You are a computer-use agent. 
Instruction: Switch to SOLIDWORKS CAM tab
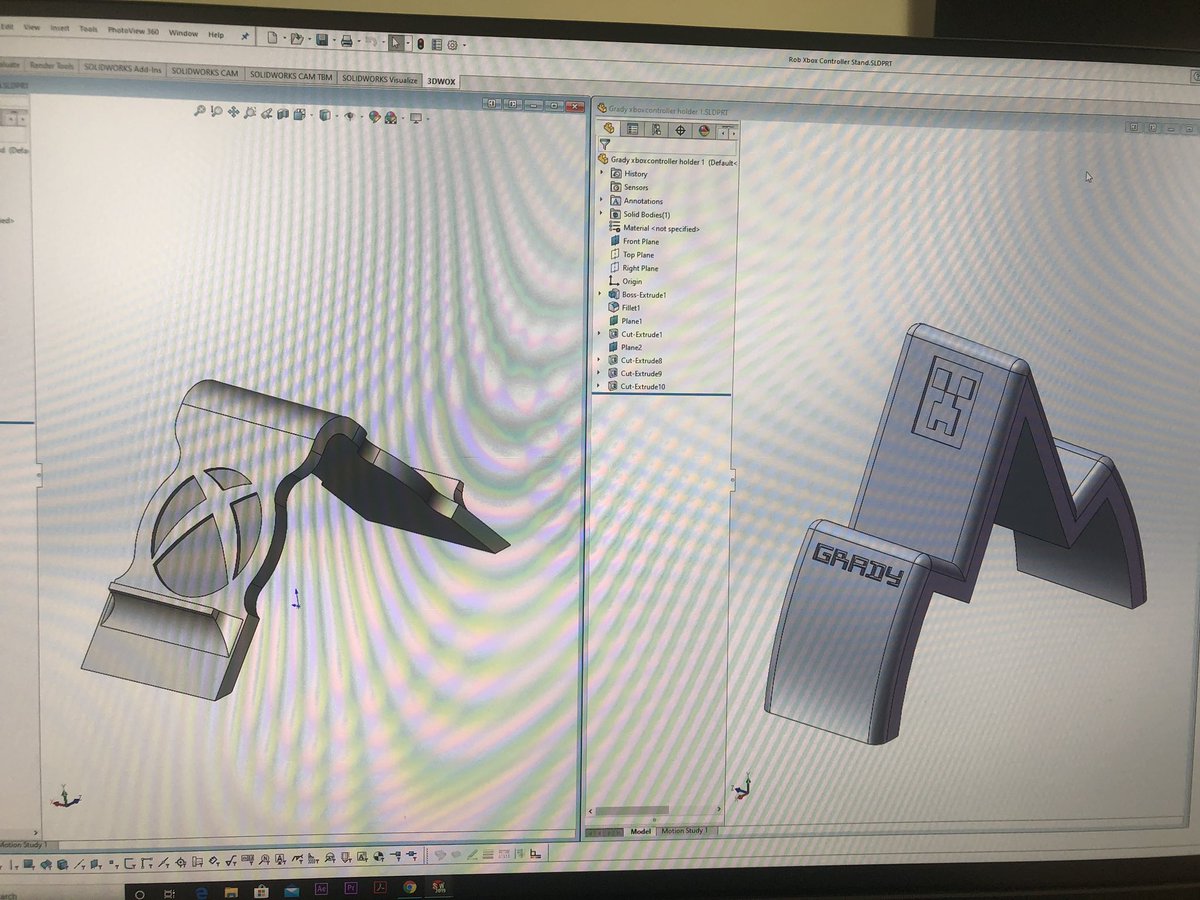click(204, 72)
